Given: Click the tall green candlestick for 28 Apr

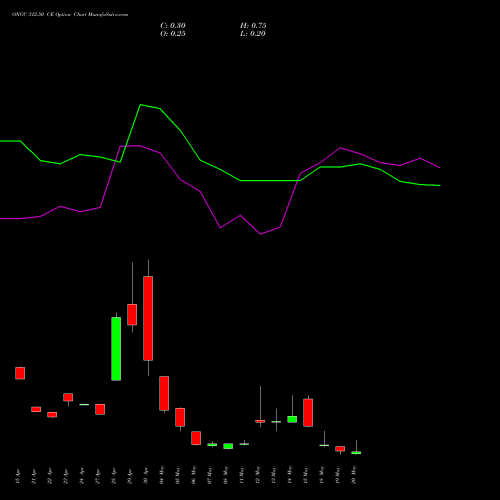Looking at the screenshot, I should point(116,349).
